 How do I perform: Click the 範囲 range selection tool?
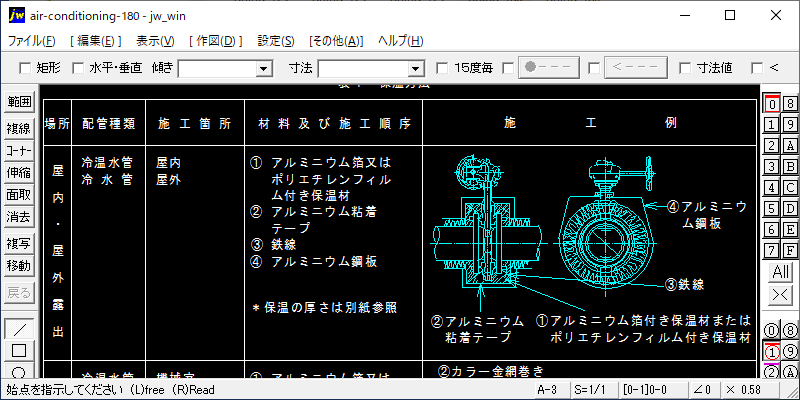point(19,102)
